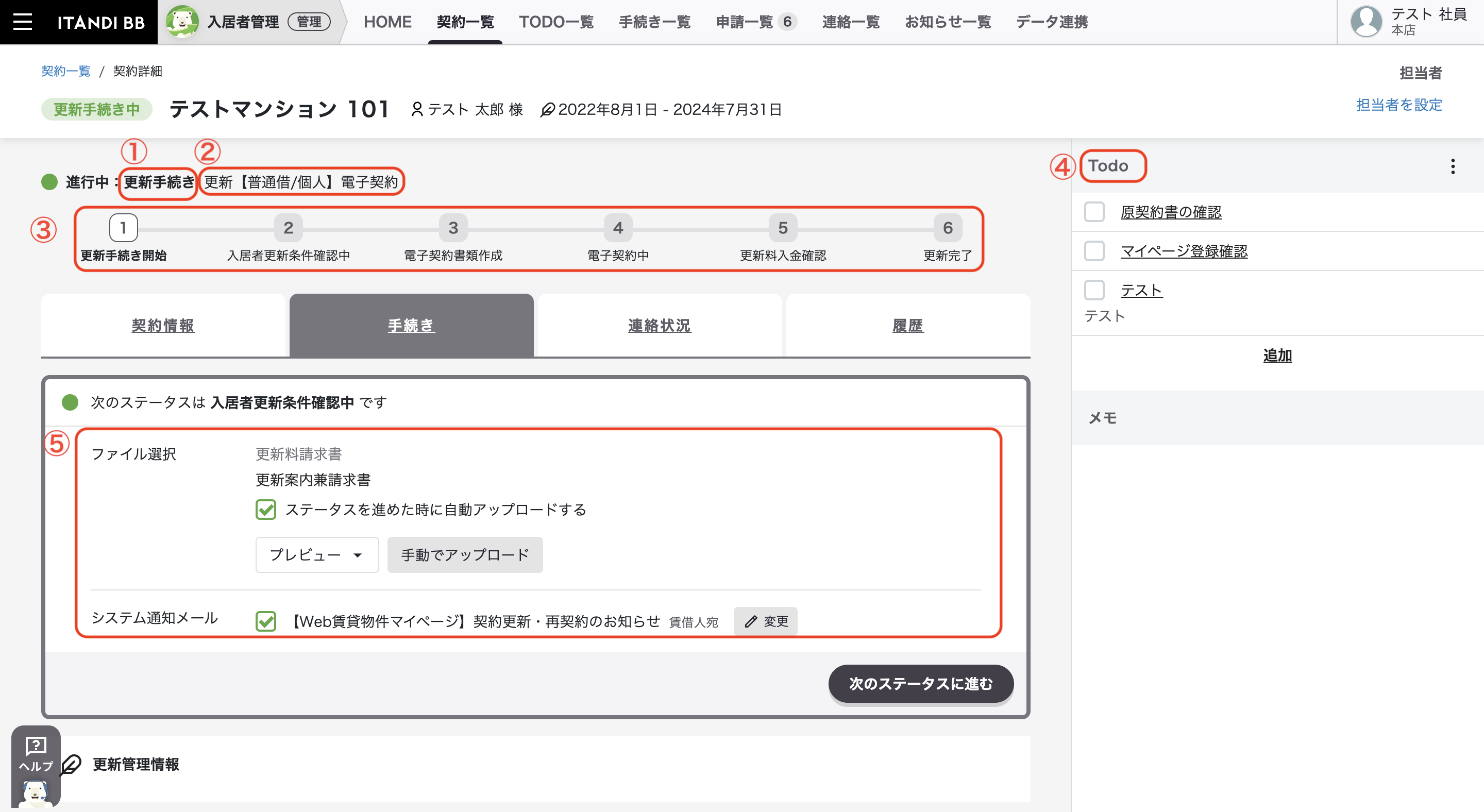Click the help bear chat mascot
The height and width of the screenshot is (812, 1484).
coord(36,793)
